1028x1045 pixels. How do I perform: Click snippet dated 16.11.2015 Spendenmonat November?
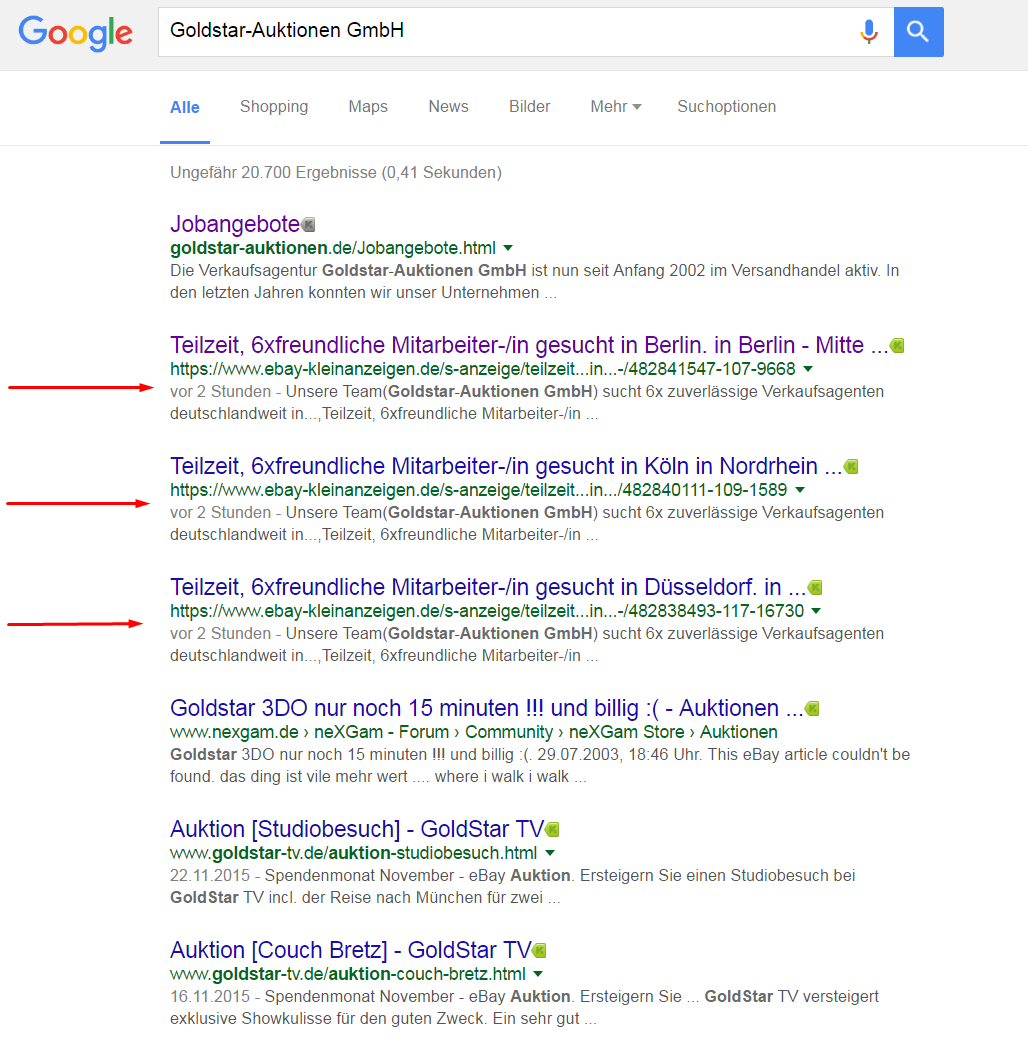coord(525,1007)
